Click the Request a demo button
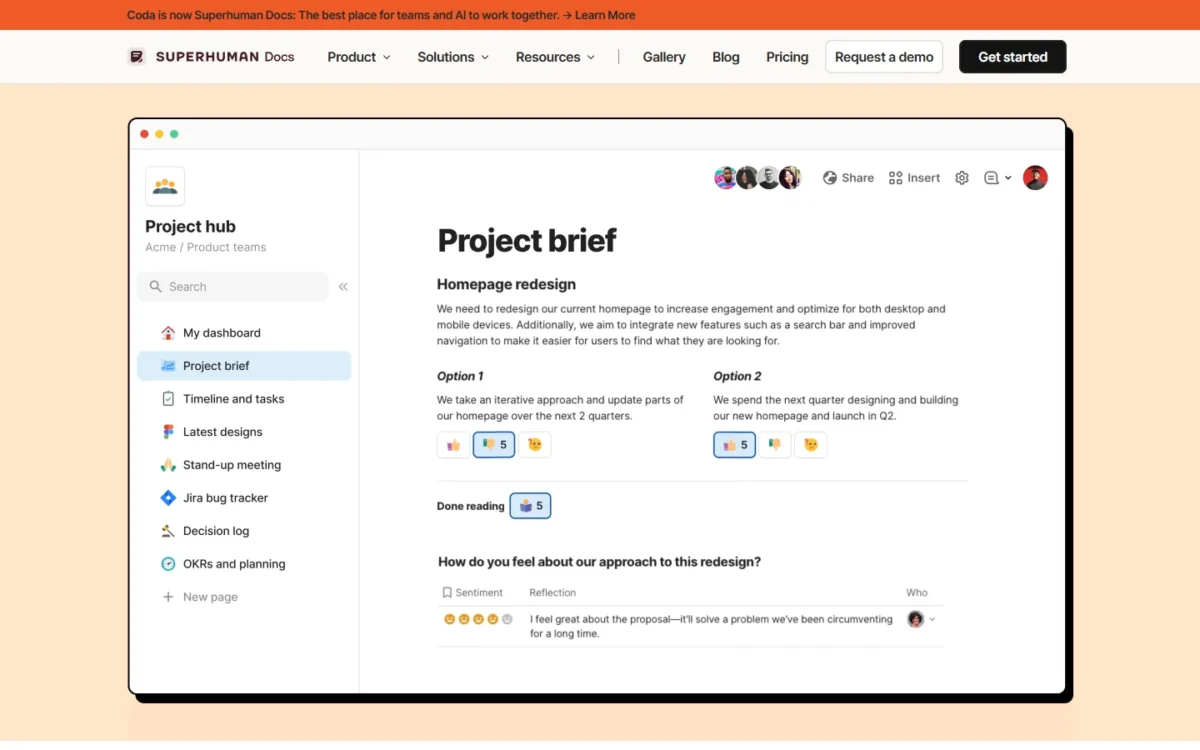Viewport: 1200px width, 750px height. coord(884,57)
